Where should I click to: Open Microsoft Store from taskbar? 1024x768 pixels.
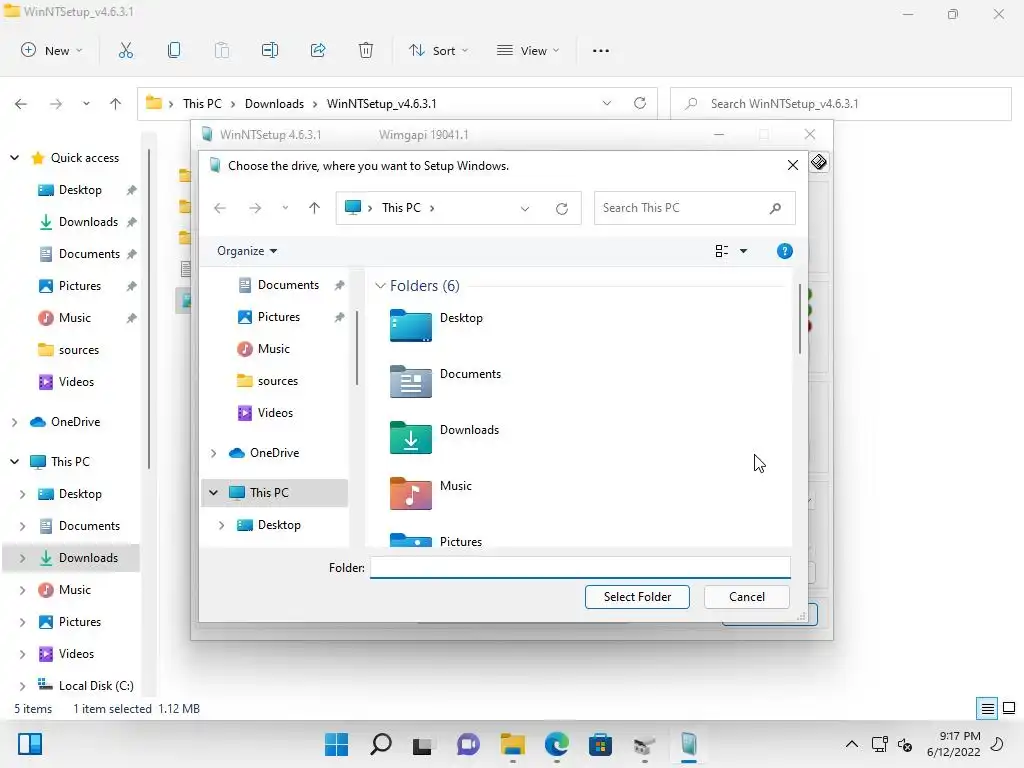[600, 744]
